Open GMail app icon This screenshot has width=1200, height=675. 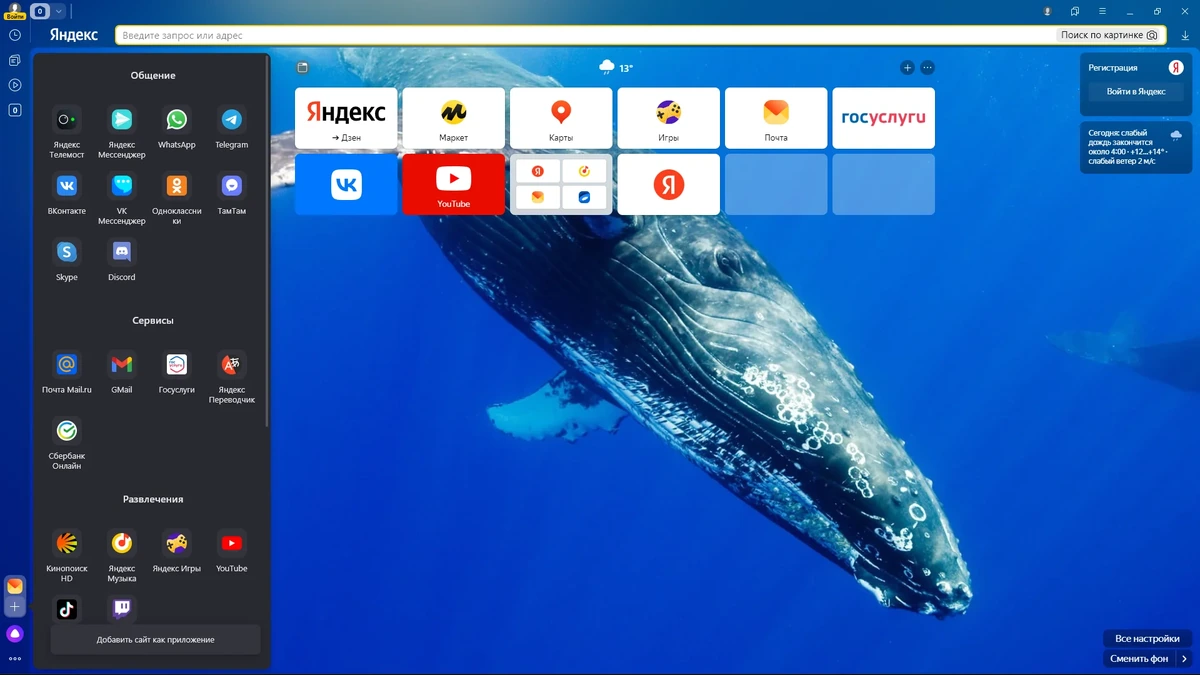click(122, 365)
